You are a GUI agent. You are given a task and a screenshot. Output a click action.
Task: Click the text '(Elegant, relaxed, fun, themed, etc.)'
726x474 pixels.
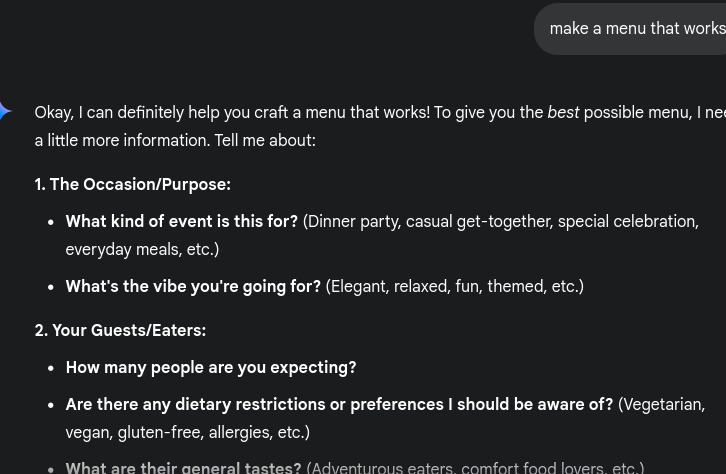455,286
